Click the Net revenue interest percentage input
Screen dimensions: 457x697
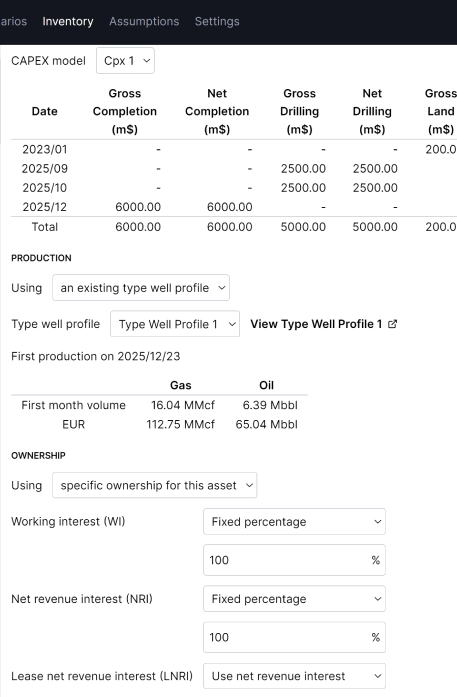[294, 637]
